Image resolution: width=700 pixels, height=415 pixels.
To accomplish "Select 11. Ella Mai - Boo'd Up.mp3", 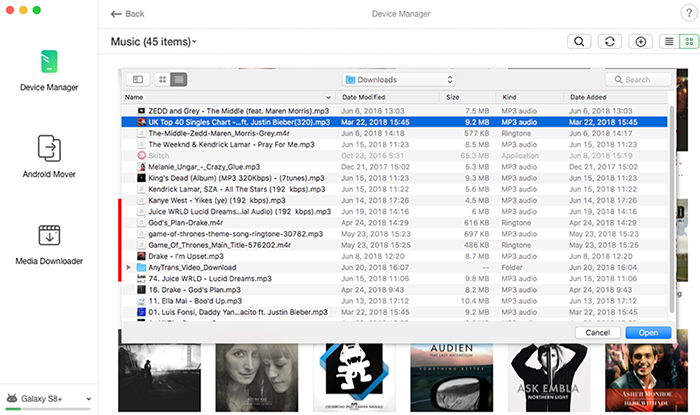I will pyautogui.click(x=394, y=301).
